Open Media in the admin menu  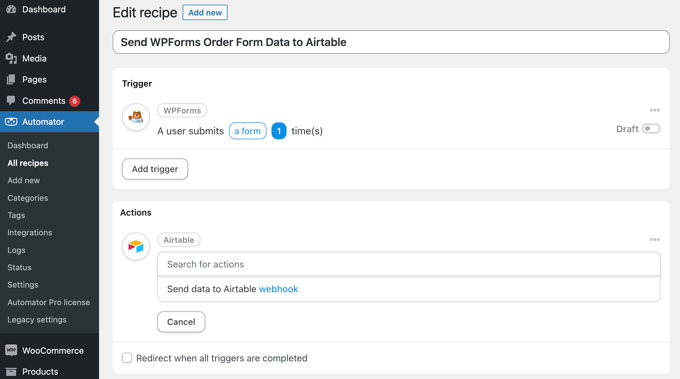coord(34,59)
